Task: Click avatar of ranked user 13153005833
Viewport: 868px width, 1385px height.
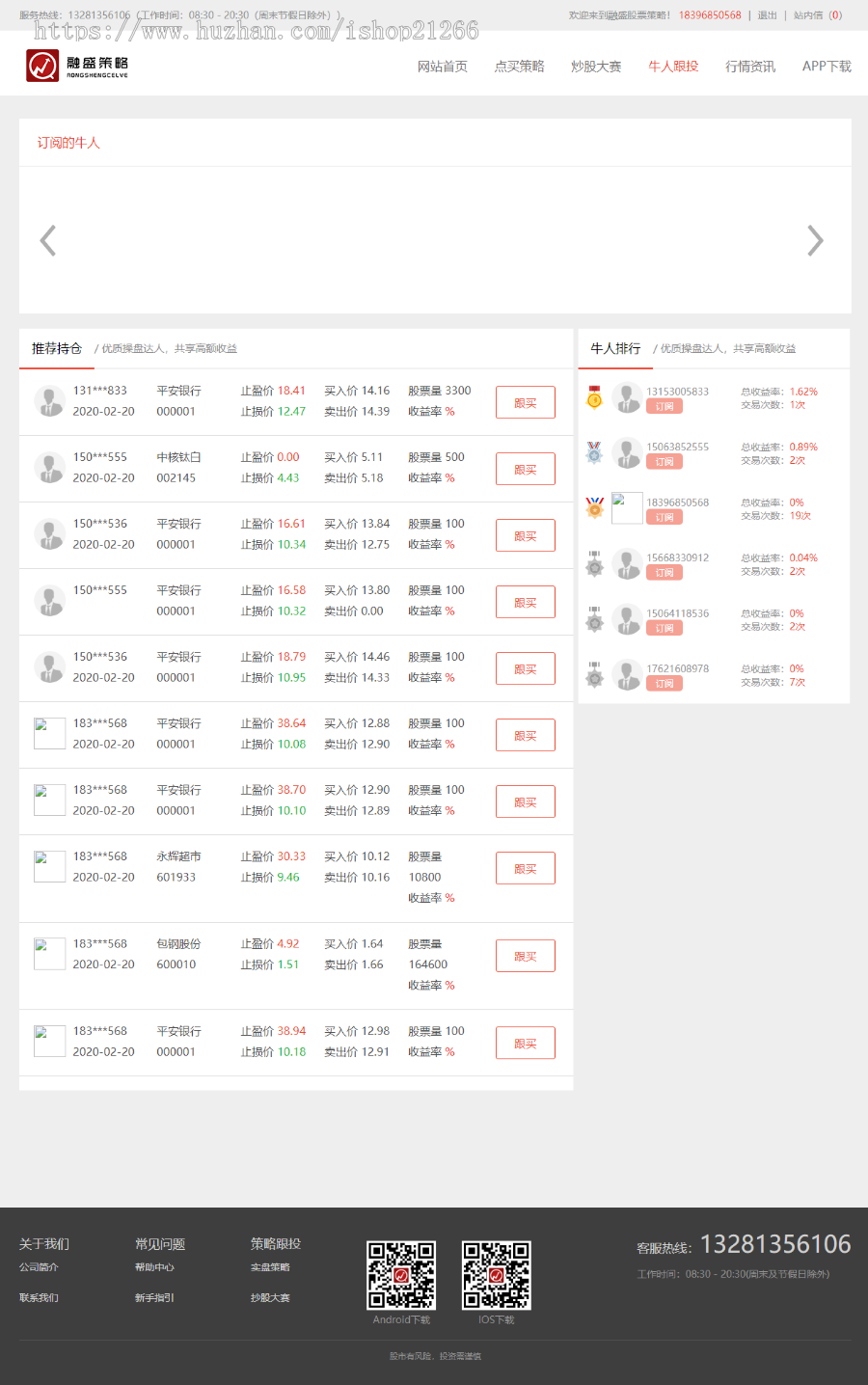Action: tap(627, 397)
